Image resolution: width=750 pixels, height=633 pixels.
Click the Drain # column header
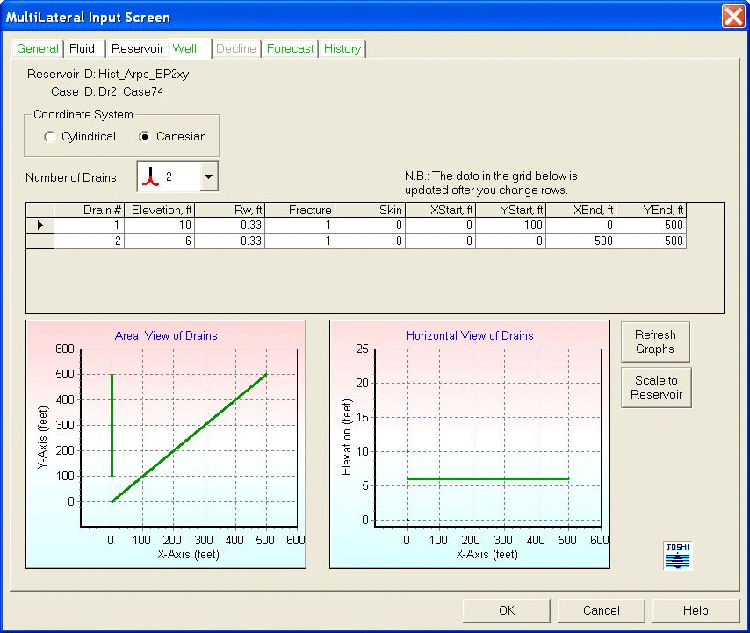(x=89, y=210)
